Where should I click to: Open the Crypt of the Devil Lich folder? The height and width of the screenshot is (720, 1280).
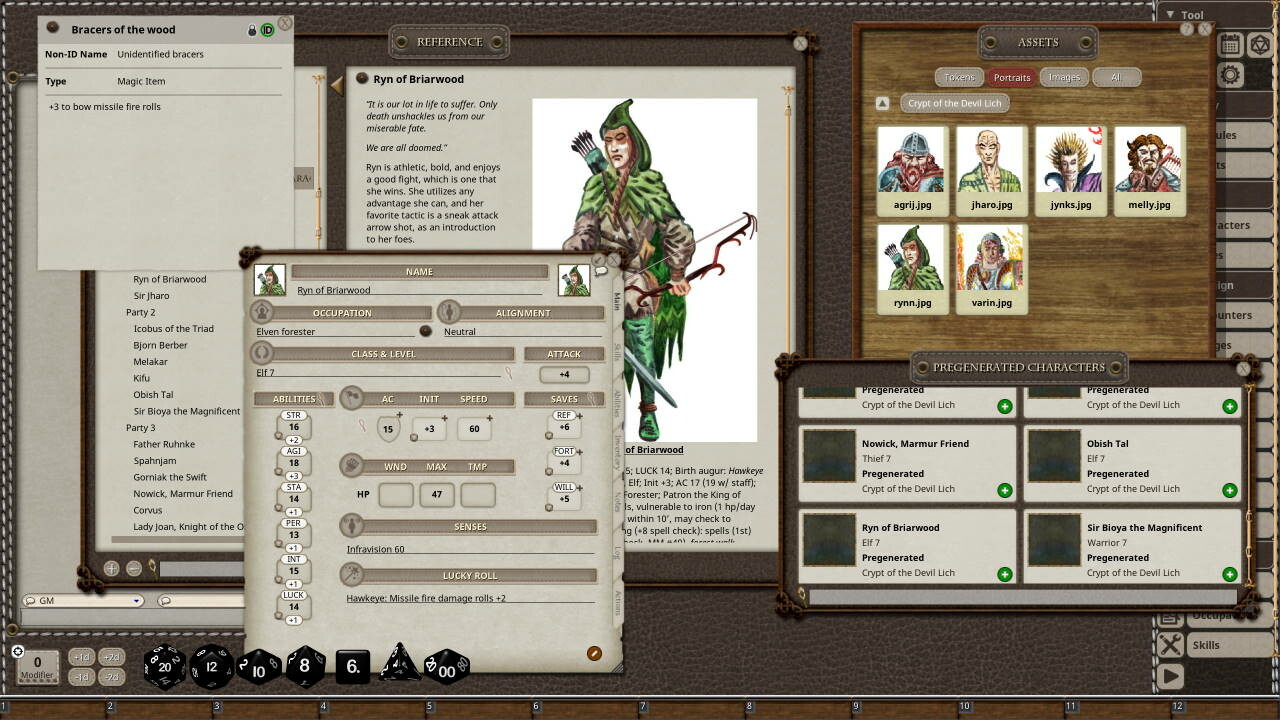pos(955,103)
